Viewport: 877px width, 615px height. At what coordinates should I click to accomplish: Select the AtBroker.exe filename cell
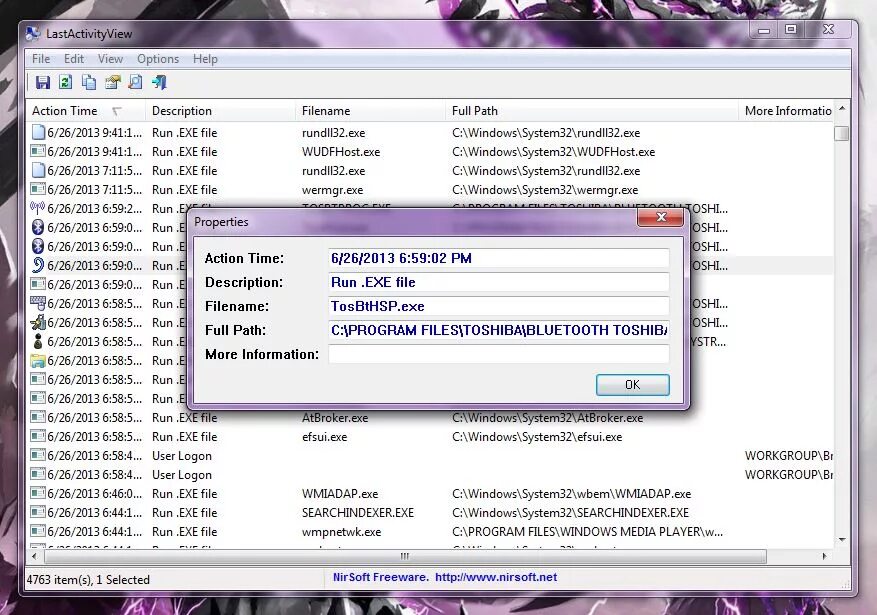tap(335, 418)
